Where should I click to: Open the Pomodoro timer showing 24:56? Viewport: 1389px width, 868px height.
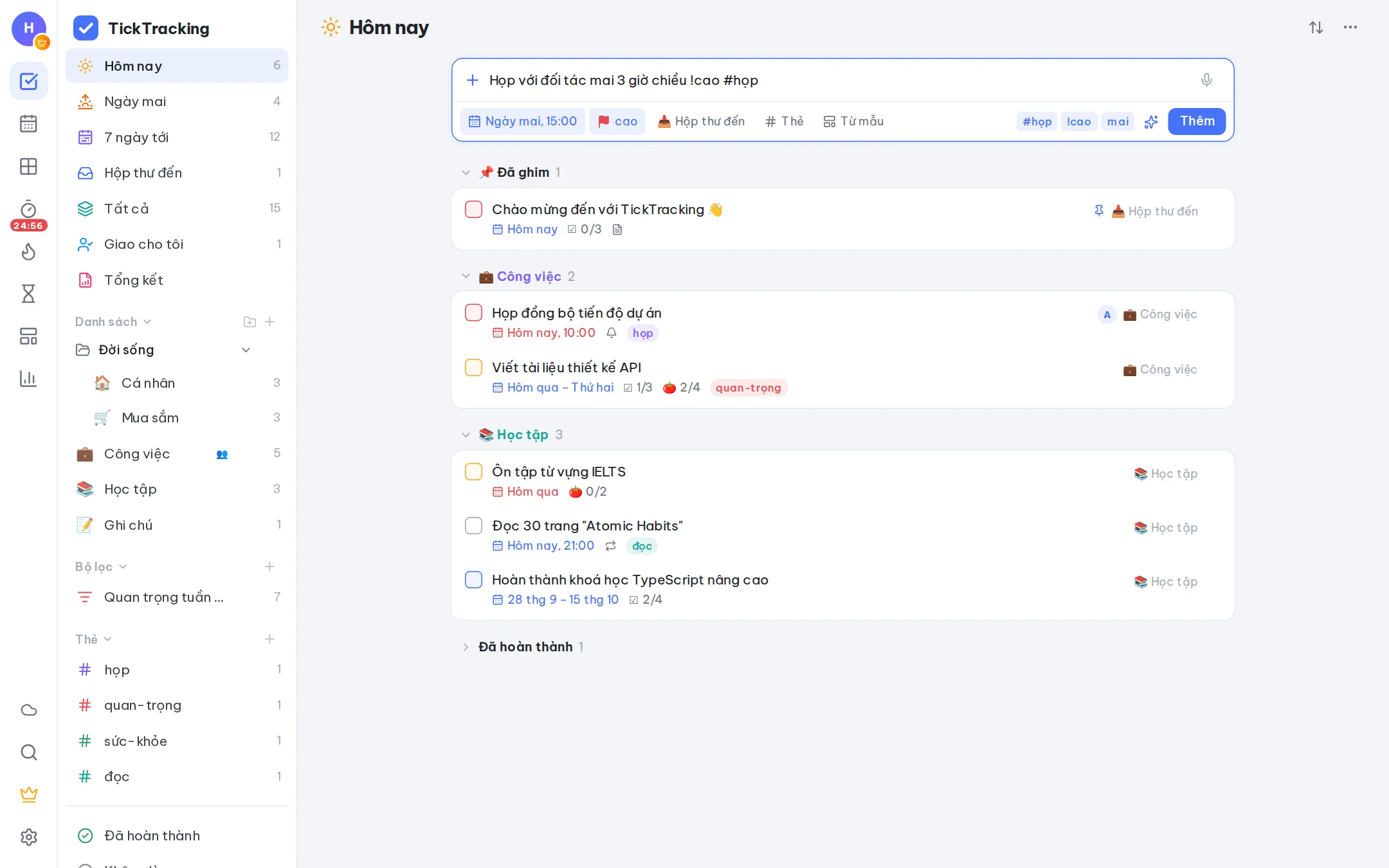(28, 215)
